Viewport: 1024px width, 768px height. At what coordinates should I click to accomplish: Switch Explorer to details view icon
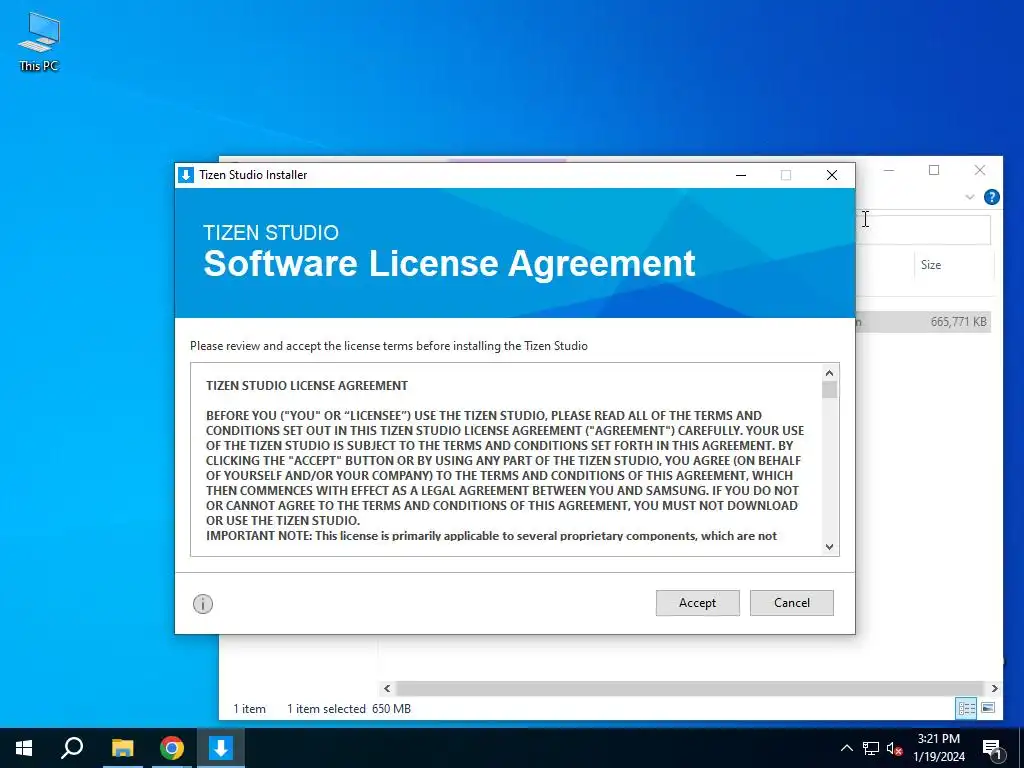(x=966, y=708)
